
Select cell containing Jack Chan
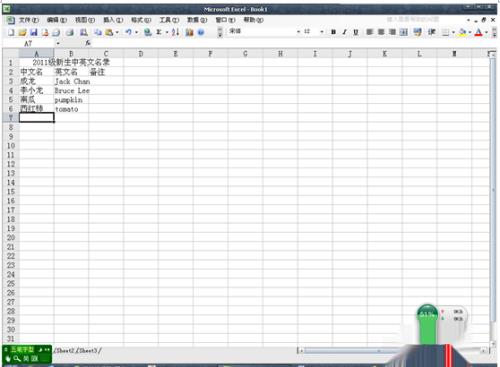71,81
